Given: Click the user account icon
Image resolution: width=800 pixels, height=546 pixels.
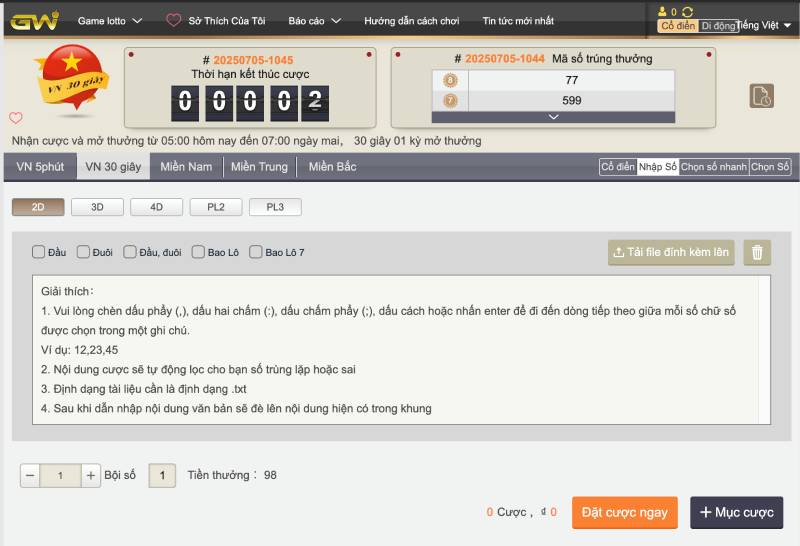Looking at the screenshot, I should click(662, 12).
